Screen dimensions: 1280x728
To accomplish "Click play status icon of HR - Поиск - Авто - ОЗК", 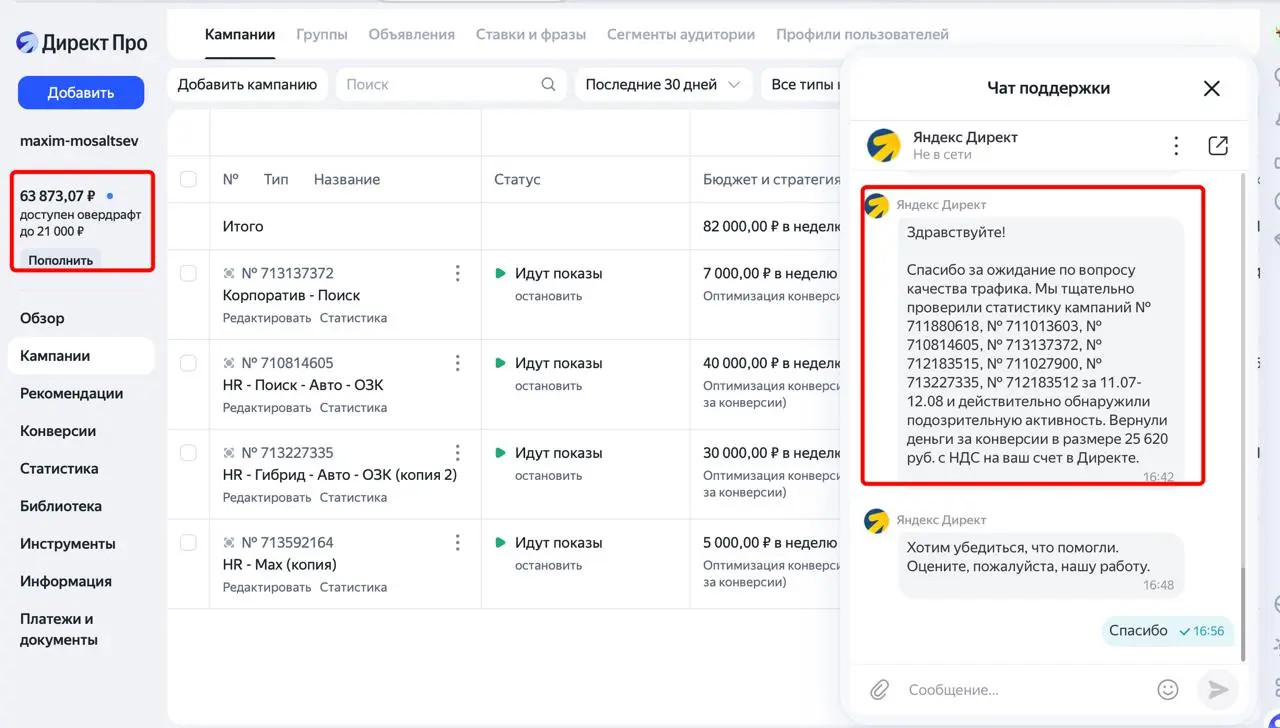I will [x=501, y=363].
